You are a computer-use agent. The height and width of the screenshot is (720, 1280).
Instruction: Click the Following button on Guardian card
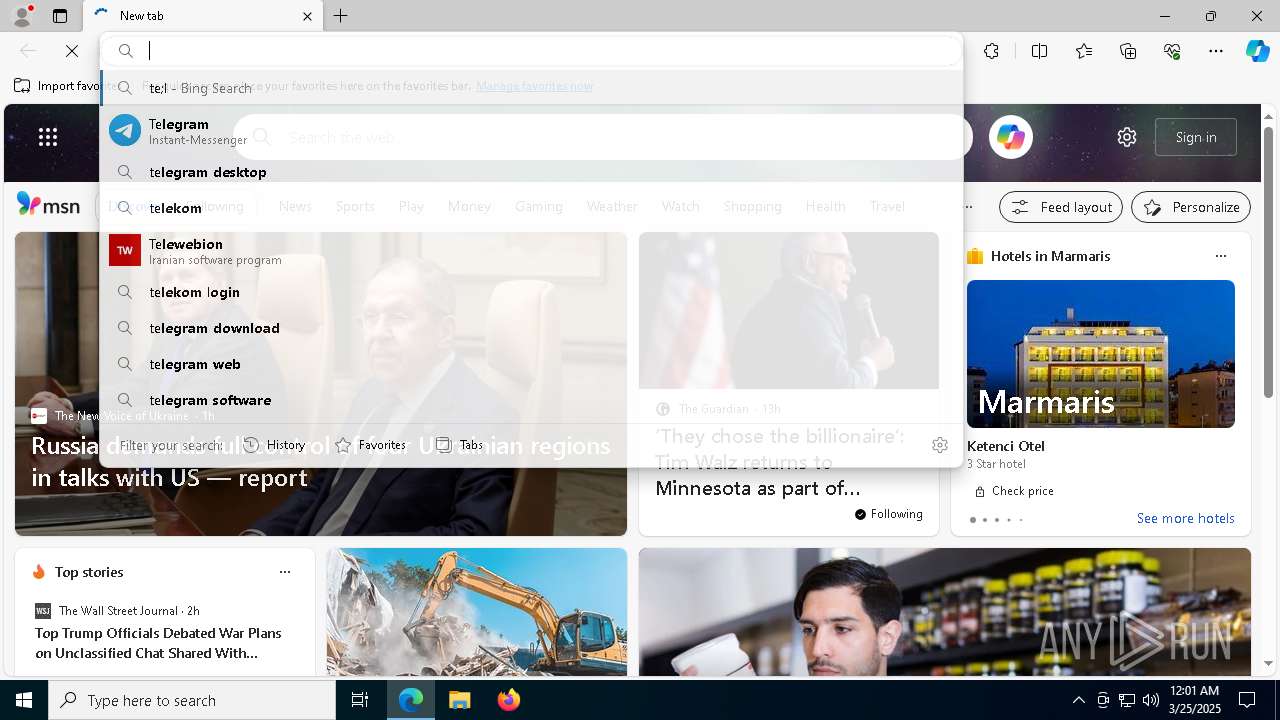[x=888, y=514]
